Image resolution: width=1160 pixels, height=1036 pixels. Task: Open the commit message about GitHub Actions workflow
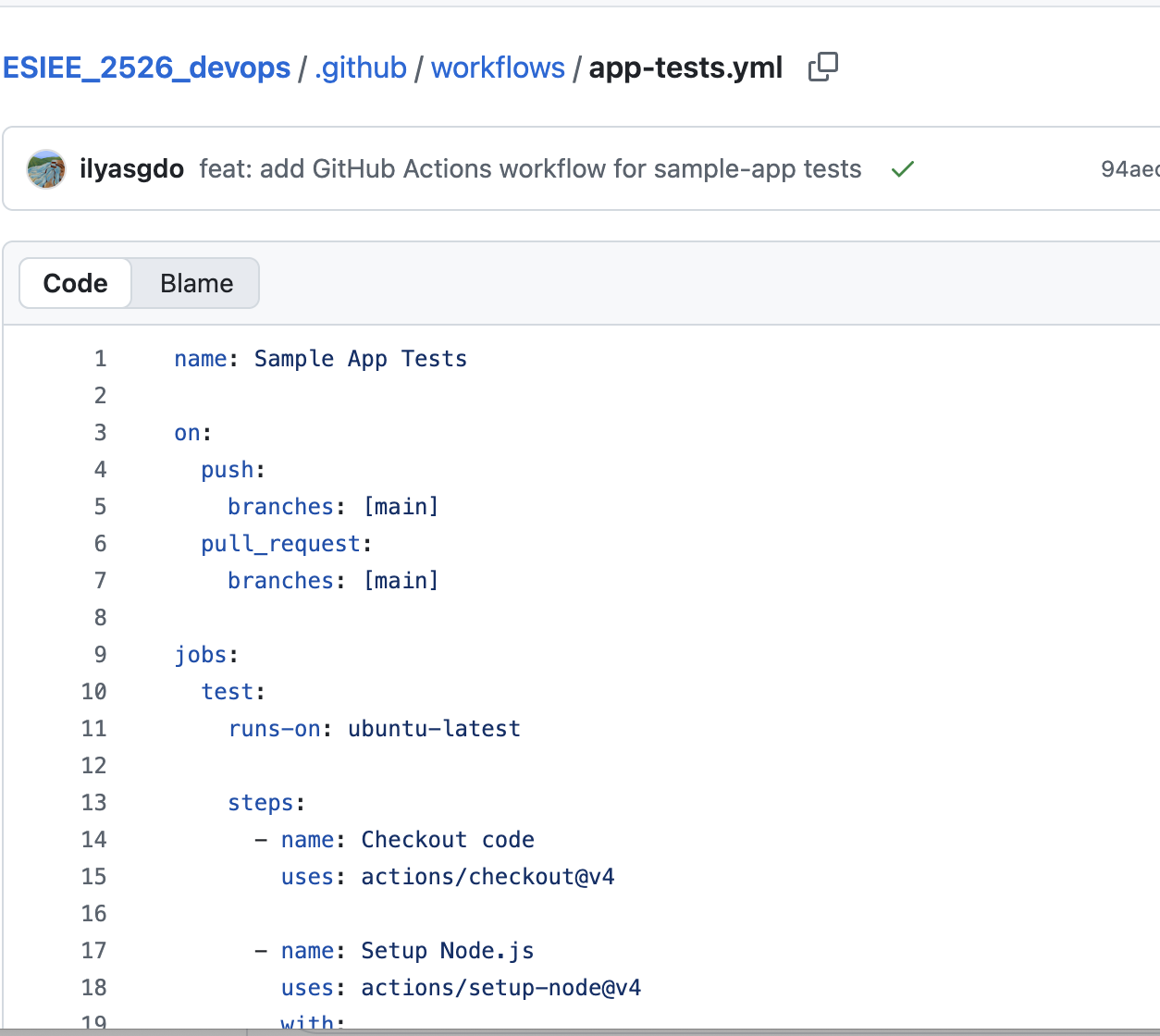point(530,169)
